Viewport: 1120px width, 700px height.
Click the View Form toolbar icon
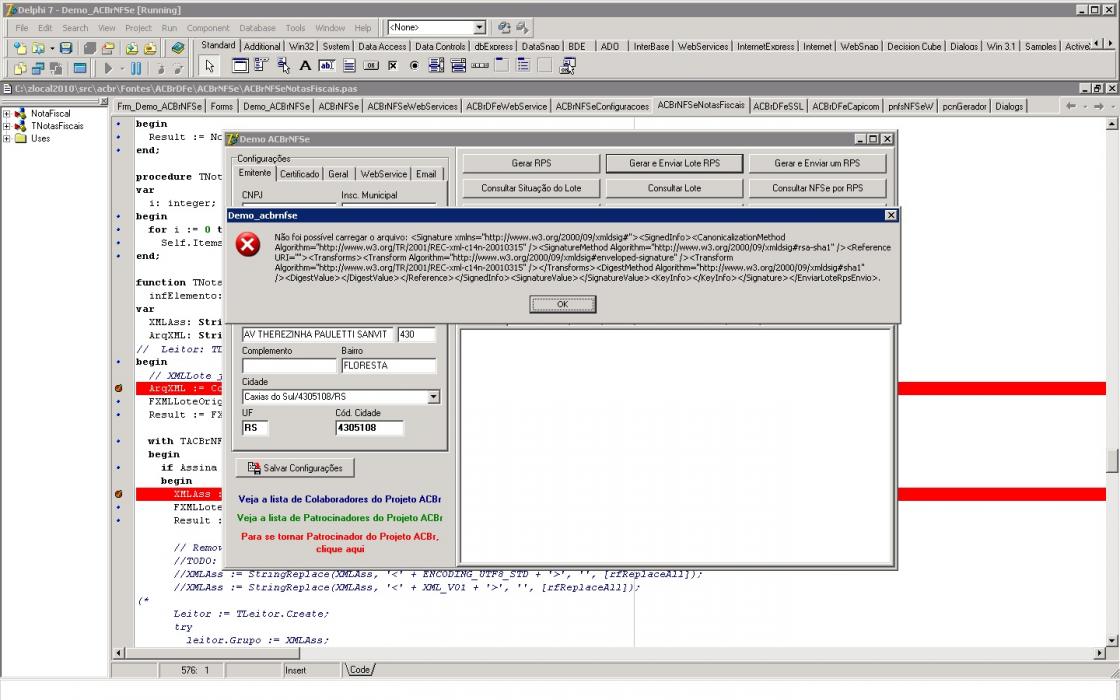(x=38, y=69)
